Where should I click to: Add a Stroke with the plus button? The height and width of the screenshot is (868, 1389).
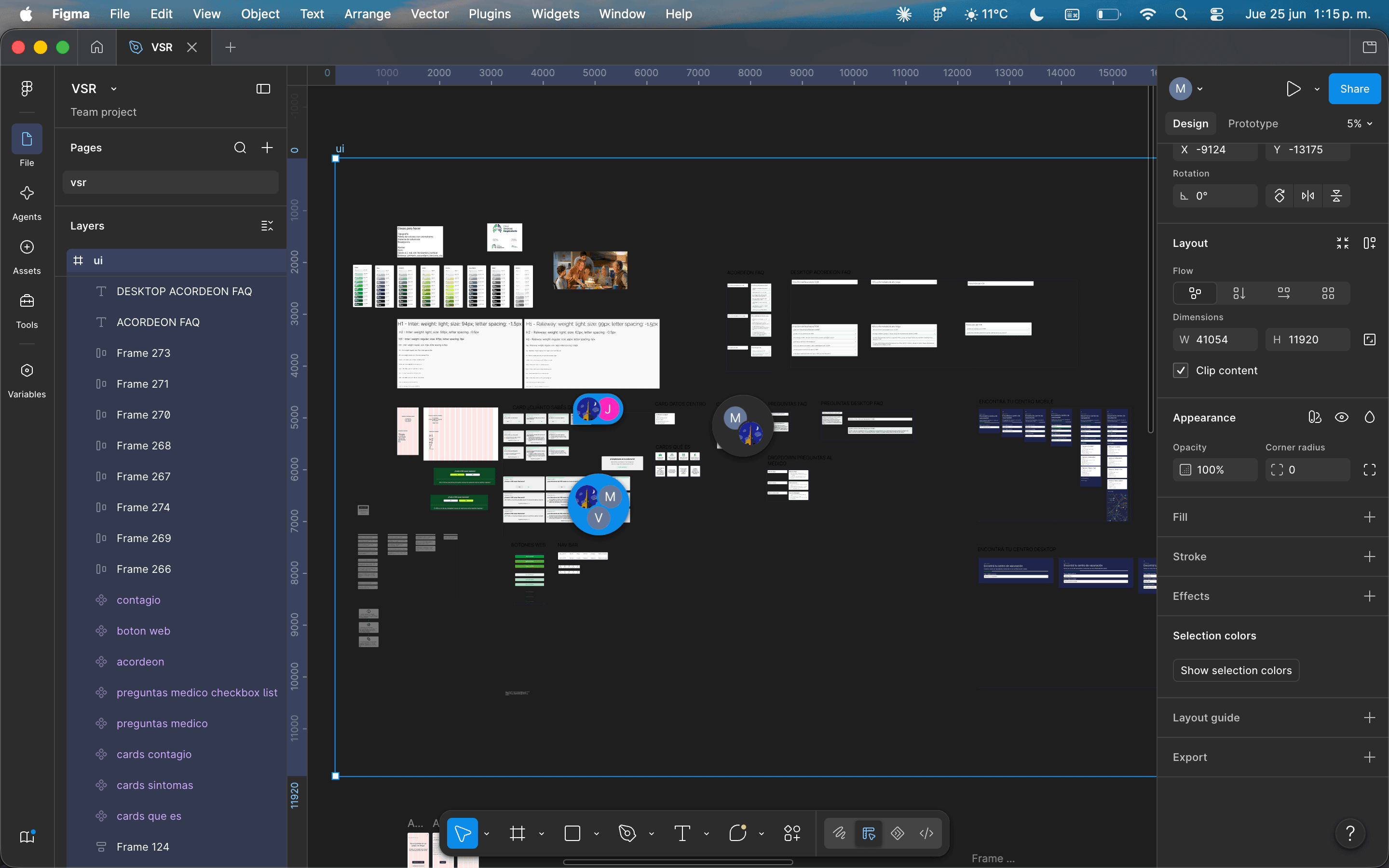tap(1370, 556)
